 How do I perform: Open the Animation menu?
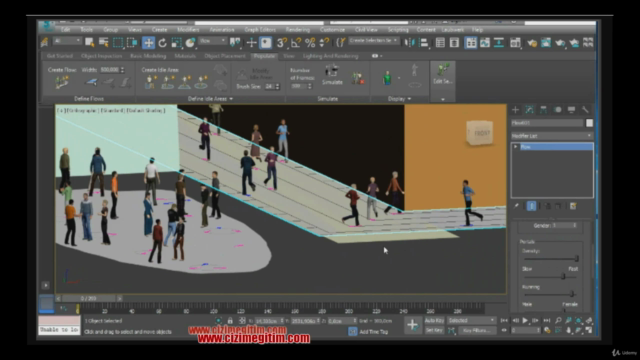click(x=222, y=29)
